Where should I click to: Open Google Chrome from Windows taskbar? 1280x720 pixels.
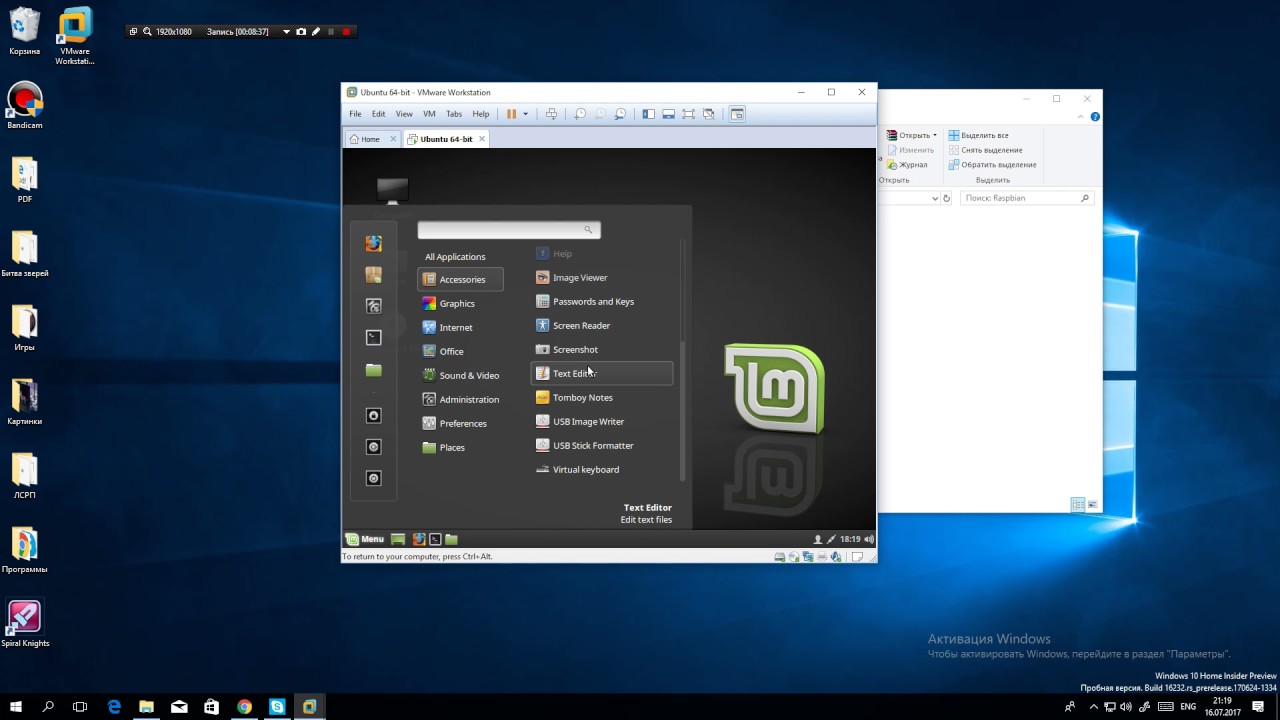244,707
